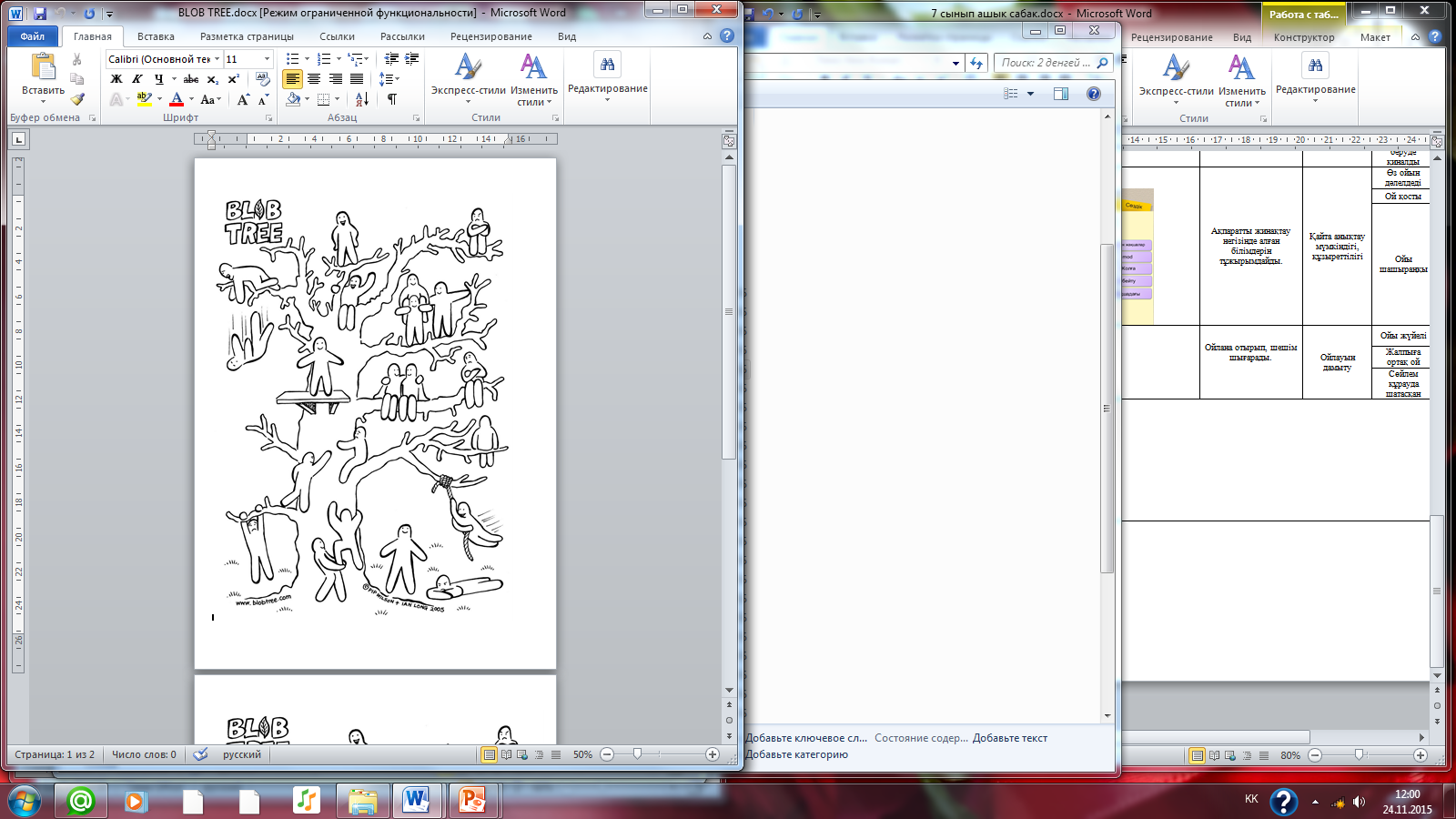Select Align Right paragraph alignment
Screen dimensions: 1456x819
[x=336, y=79]
